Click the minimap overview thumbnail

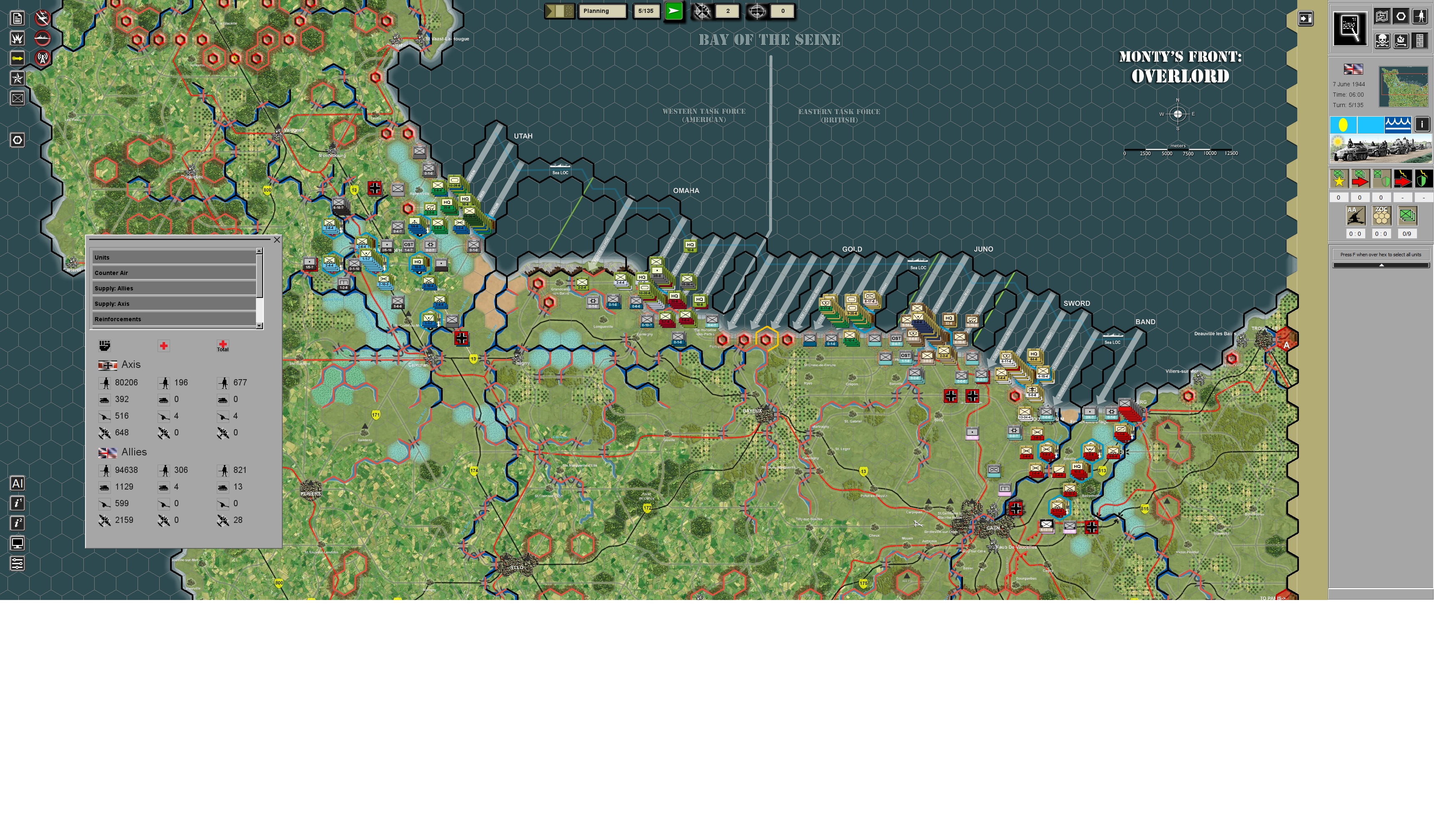tap(1403, 87)
